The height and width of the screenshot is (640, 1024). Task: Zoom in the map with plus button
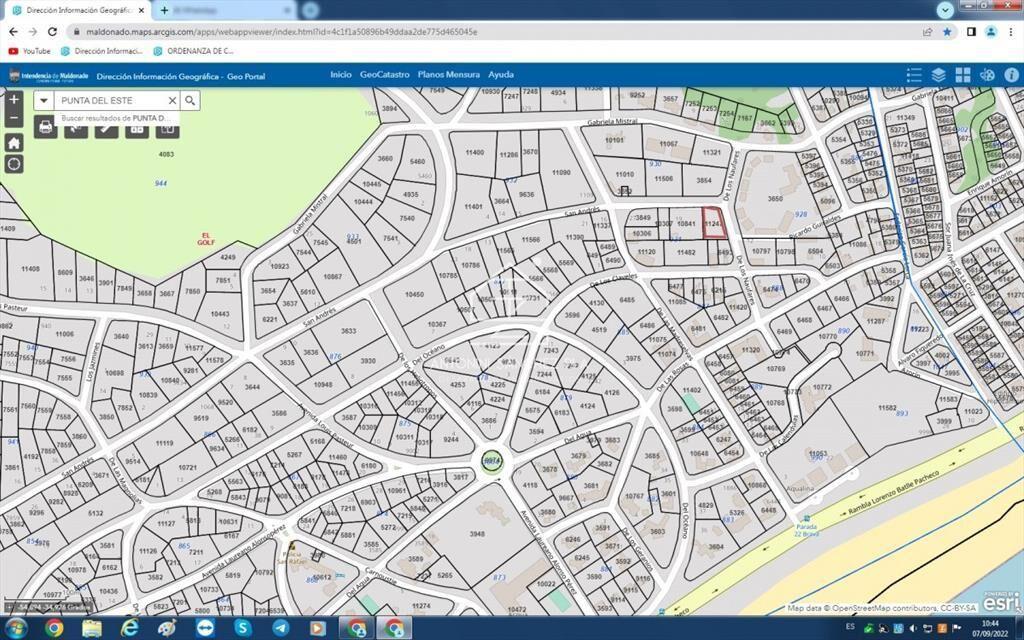(x=14, y=100)
